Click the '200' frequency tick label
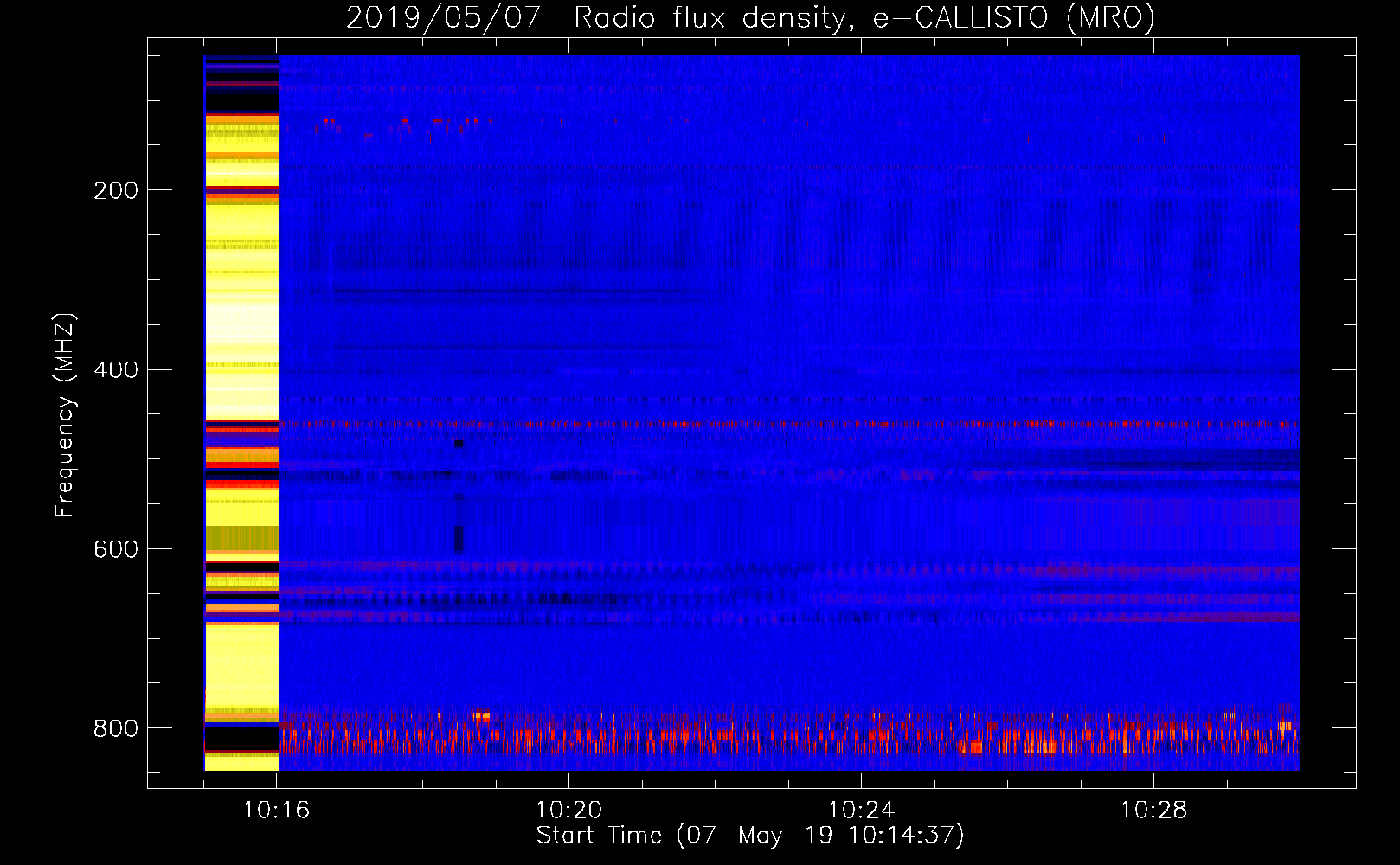 (x=115, y=191)
